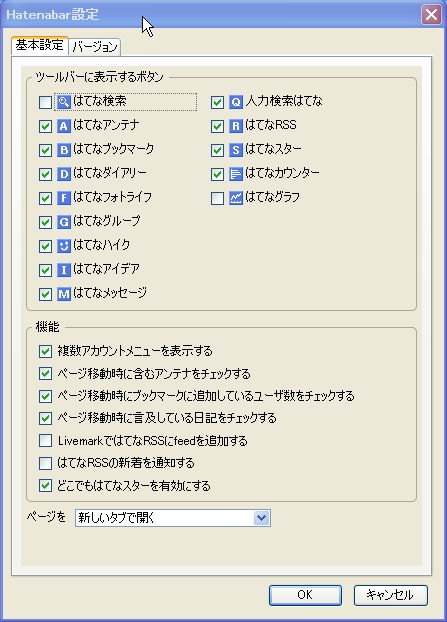447x622 pixels.
Task: Toggle 言及している日記をチェックする checkbox
Action: 45,418
